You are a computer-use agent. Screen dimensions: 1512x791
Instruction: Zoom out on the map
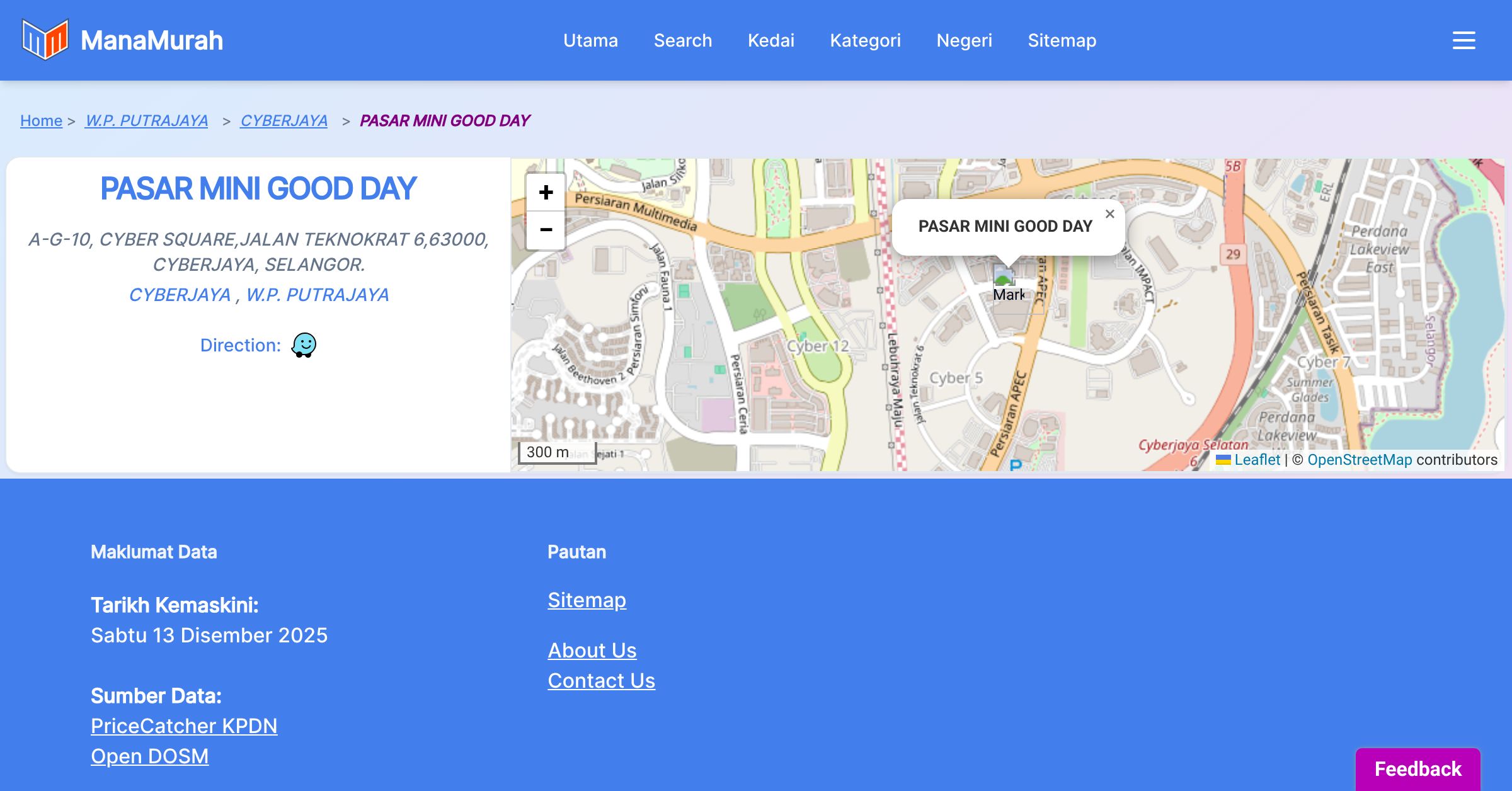pyautogui.click(x=546, y=230)
